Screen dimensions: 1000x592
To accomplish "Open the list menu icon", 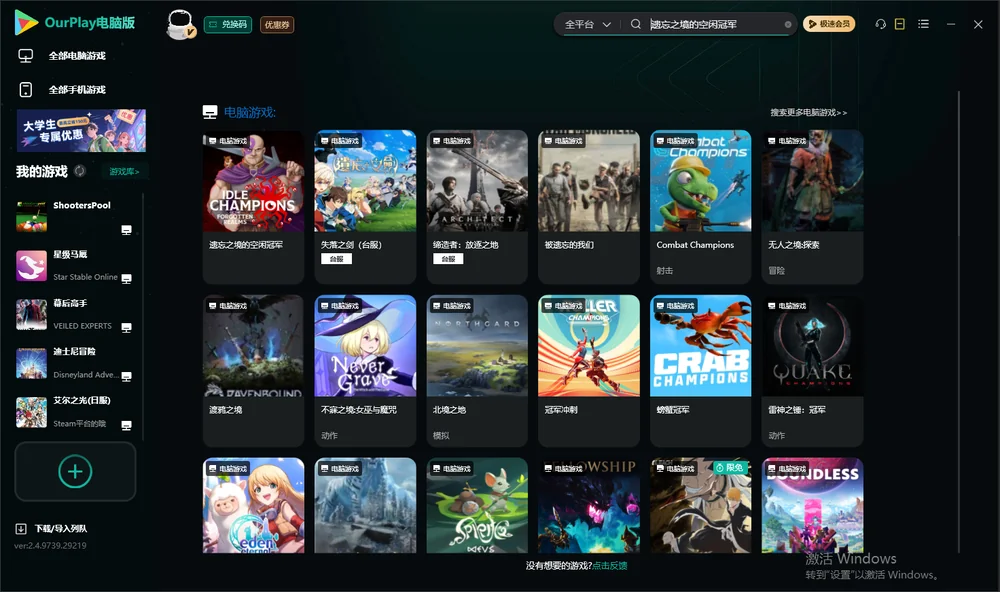I will tap(923, 24).
